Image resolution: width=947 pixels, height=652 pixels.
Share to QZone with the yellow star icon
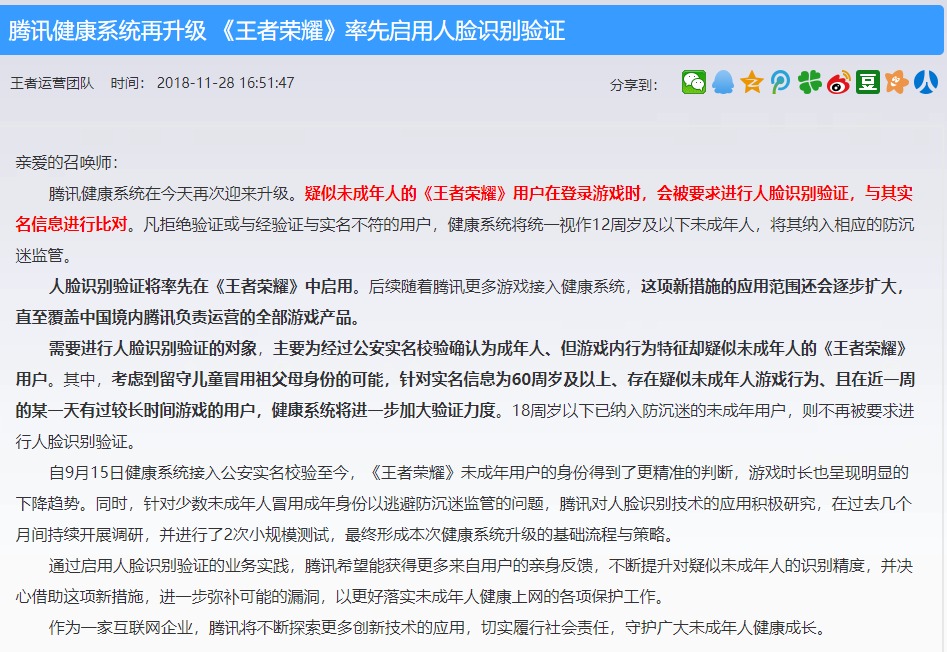tap(752, 82)
